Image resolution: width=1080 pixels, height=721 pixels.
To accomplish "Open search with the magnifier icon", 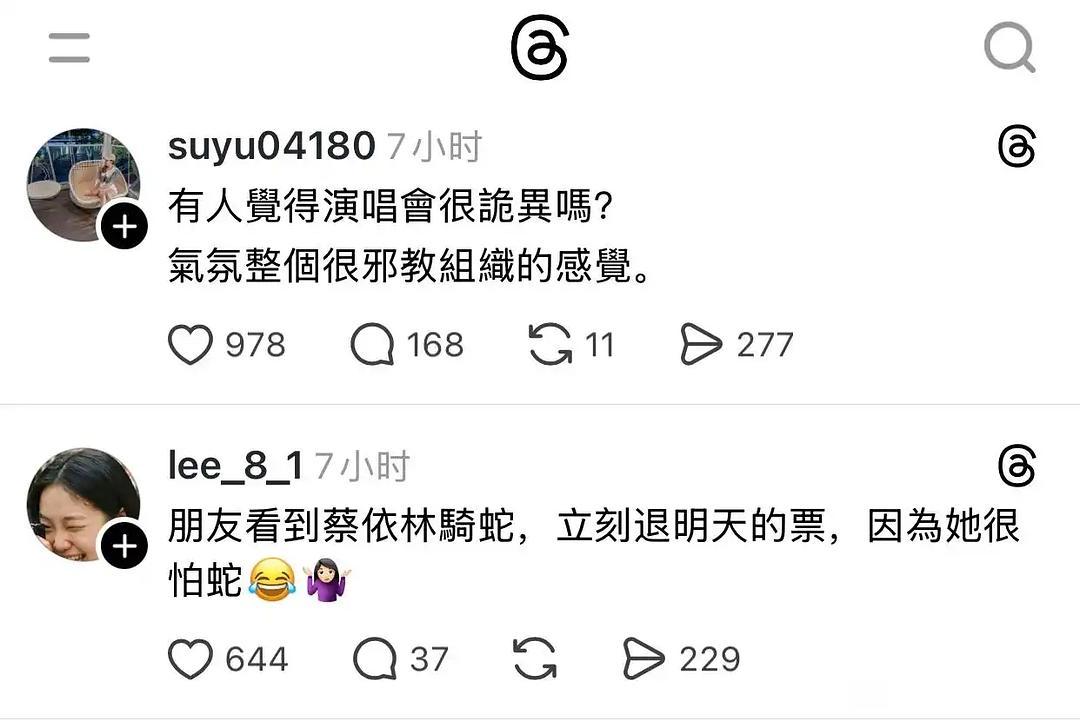I will 1010,47.
